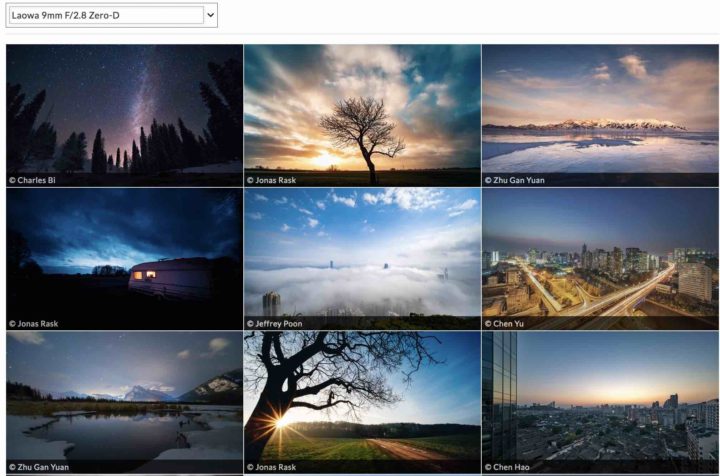Click the '© Charles Bi' credit text

click(32, 180)
